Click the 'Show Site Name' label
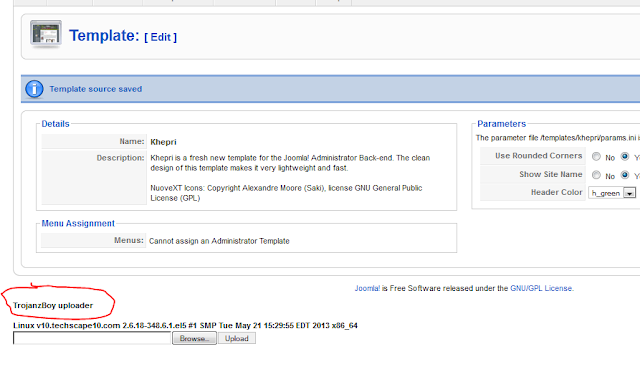The height and width of the screenshot is (377, 640). (x=551, y=174)
